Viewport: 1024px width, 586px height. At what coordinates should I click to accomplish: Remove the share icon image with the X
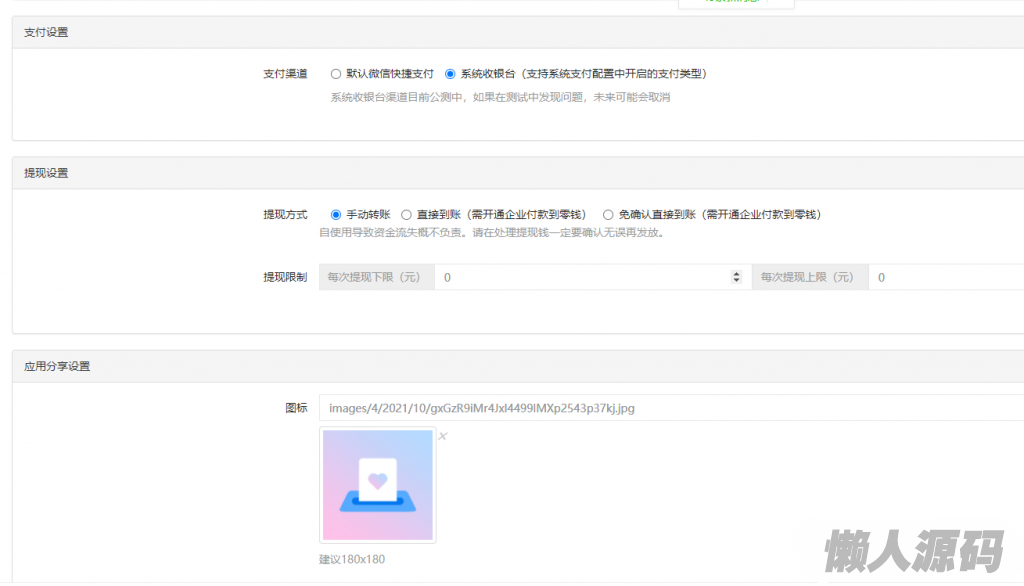click(443, 436)
